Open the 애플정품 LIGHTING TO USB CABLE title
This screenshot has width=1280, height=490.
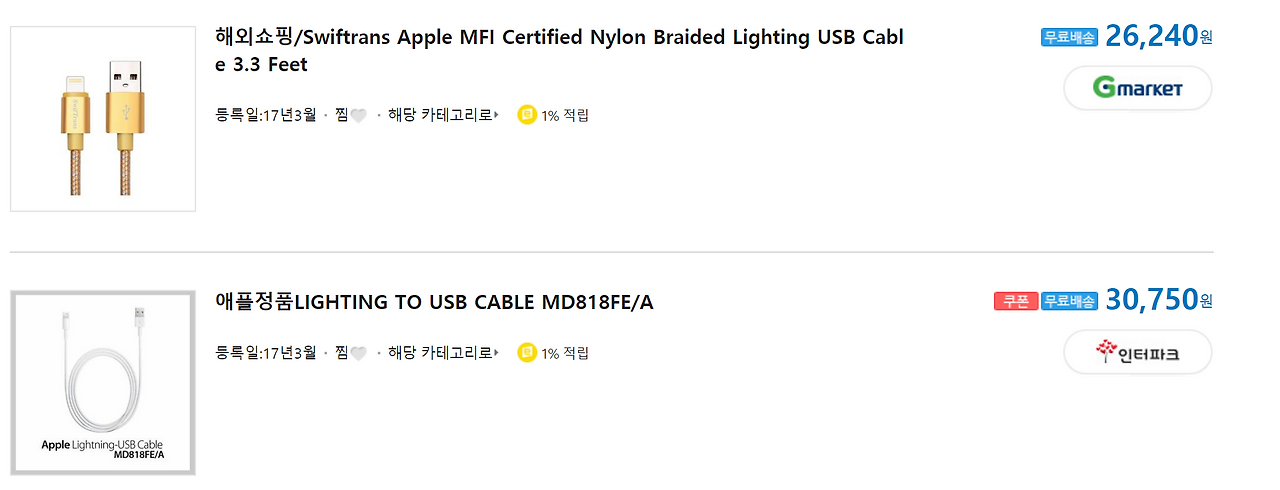[x=434, y=301]
